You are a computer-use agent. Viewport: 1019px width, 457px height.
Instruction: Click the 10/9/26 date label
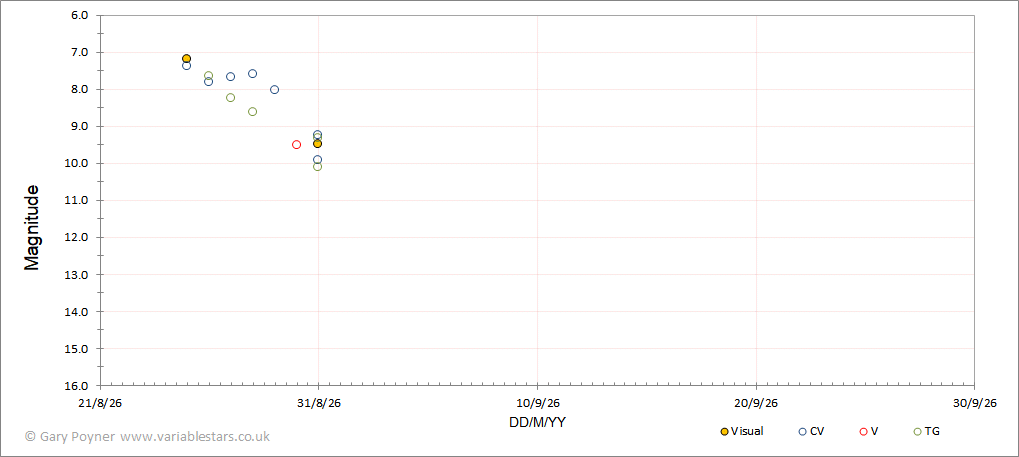tap(537, 403)
